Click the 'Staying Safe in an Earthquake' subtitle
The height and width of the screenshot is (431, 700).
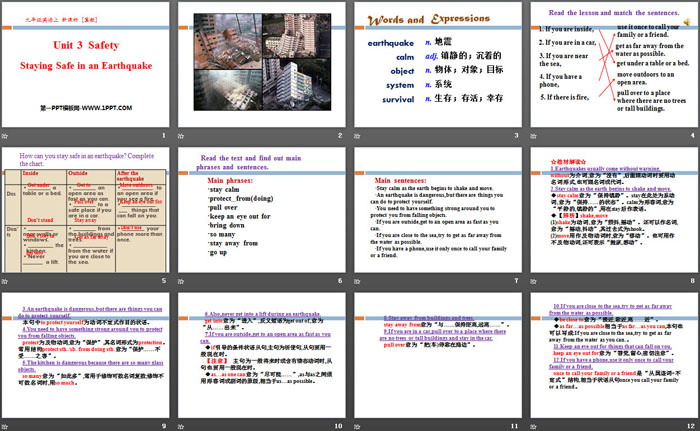pos(87,63)
